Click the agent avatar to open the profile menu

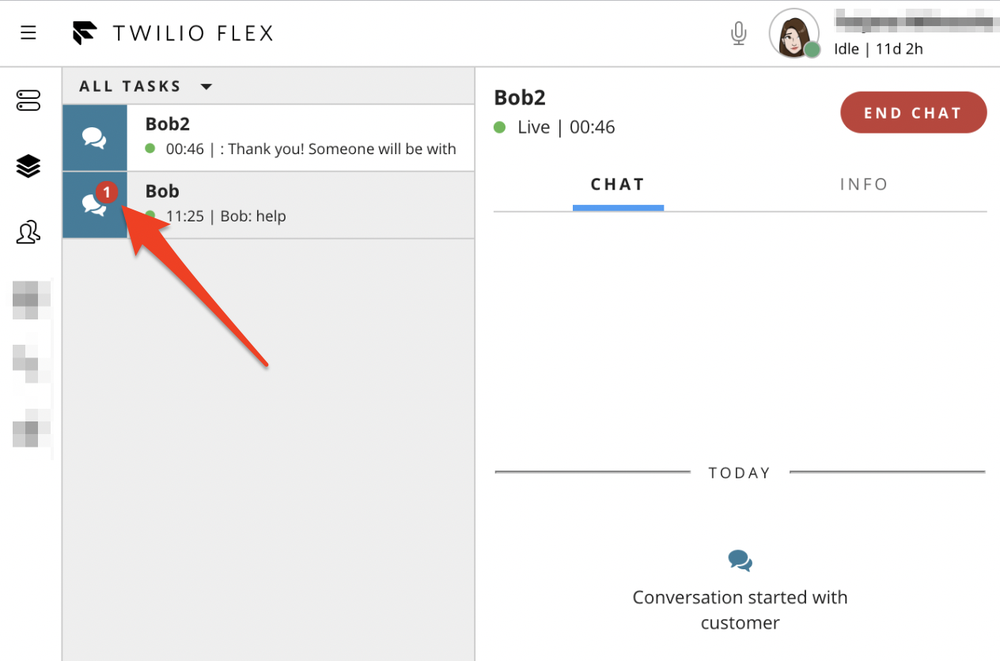pyautogui.click(x=794, y=33)
